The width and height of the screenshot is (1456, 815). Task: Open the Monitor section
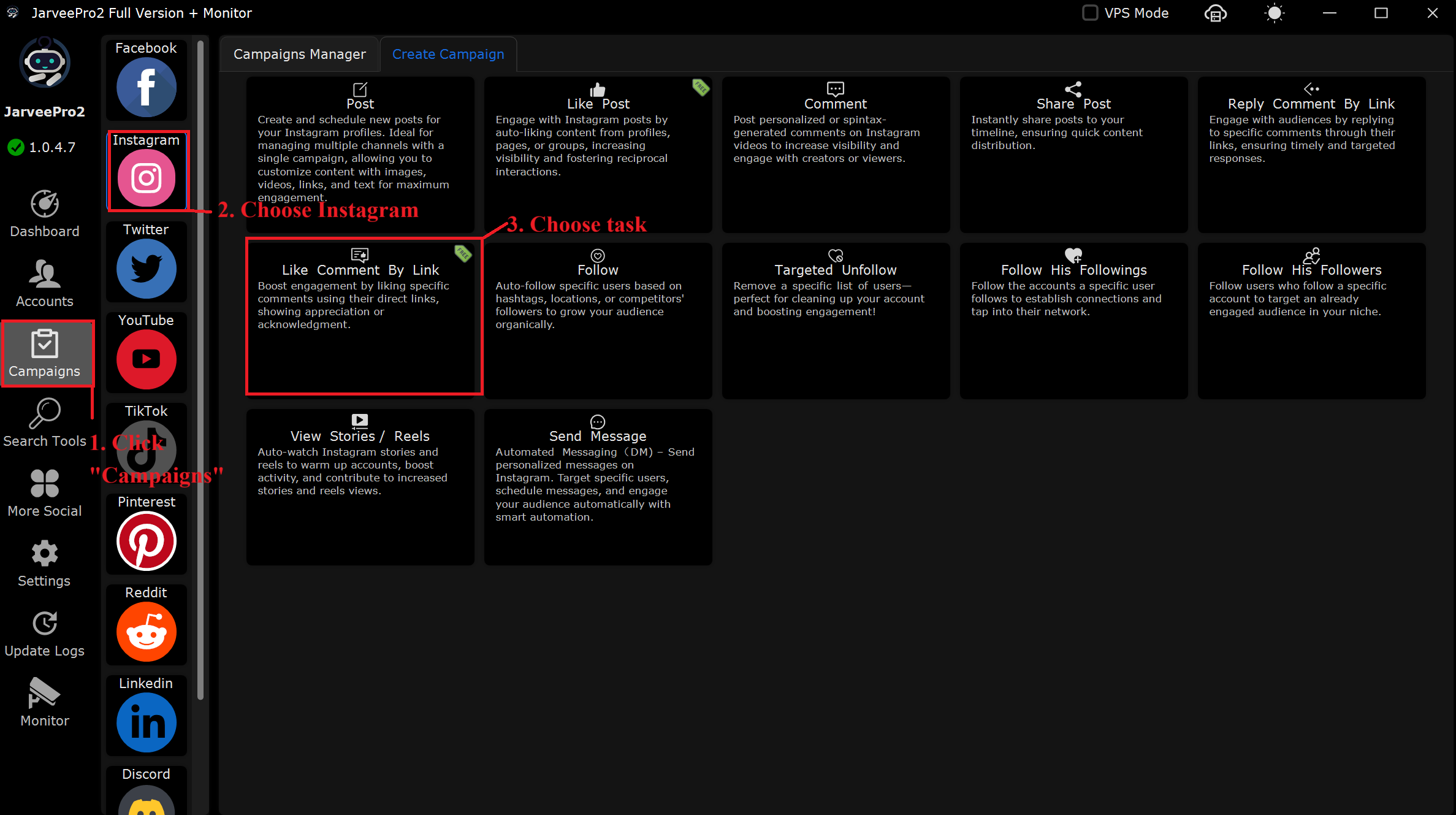click(x=45, y=703)
